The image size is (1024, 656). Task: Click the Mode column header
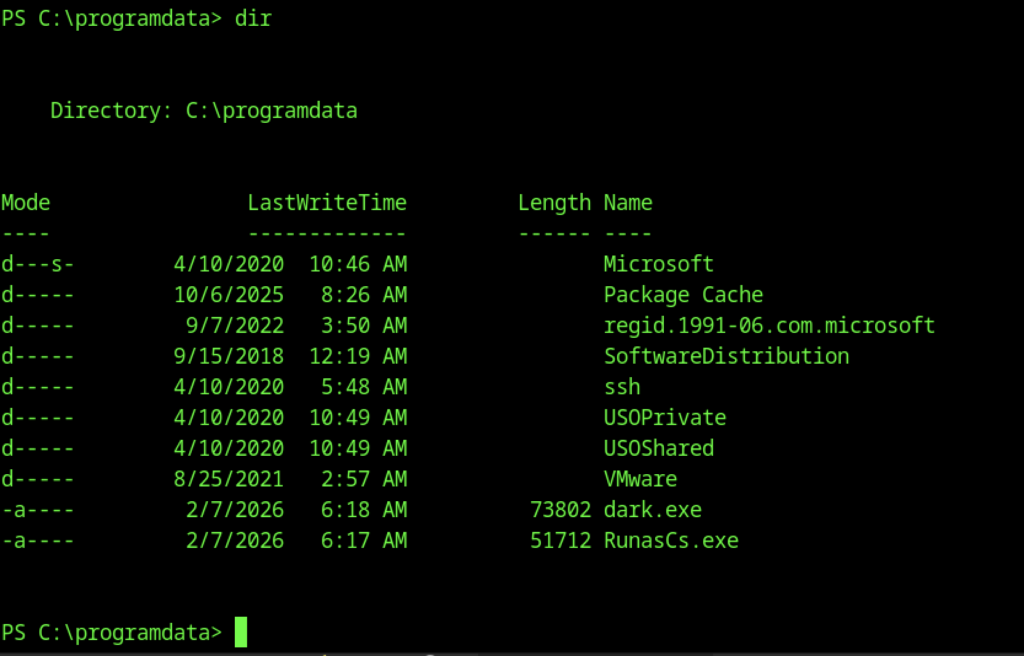[x=26, y=203]
